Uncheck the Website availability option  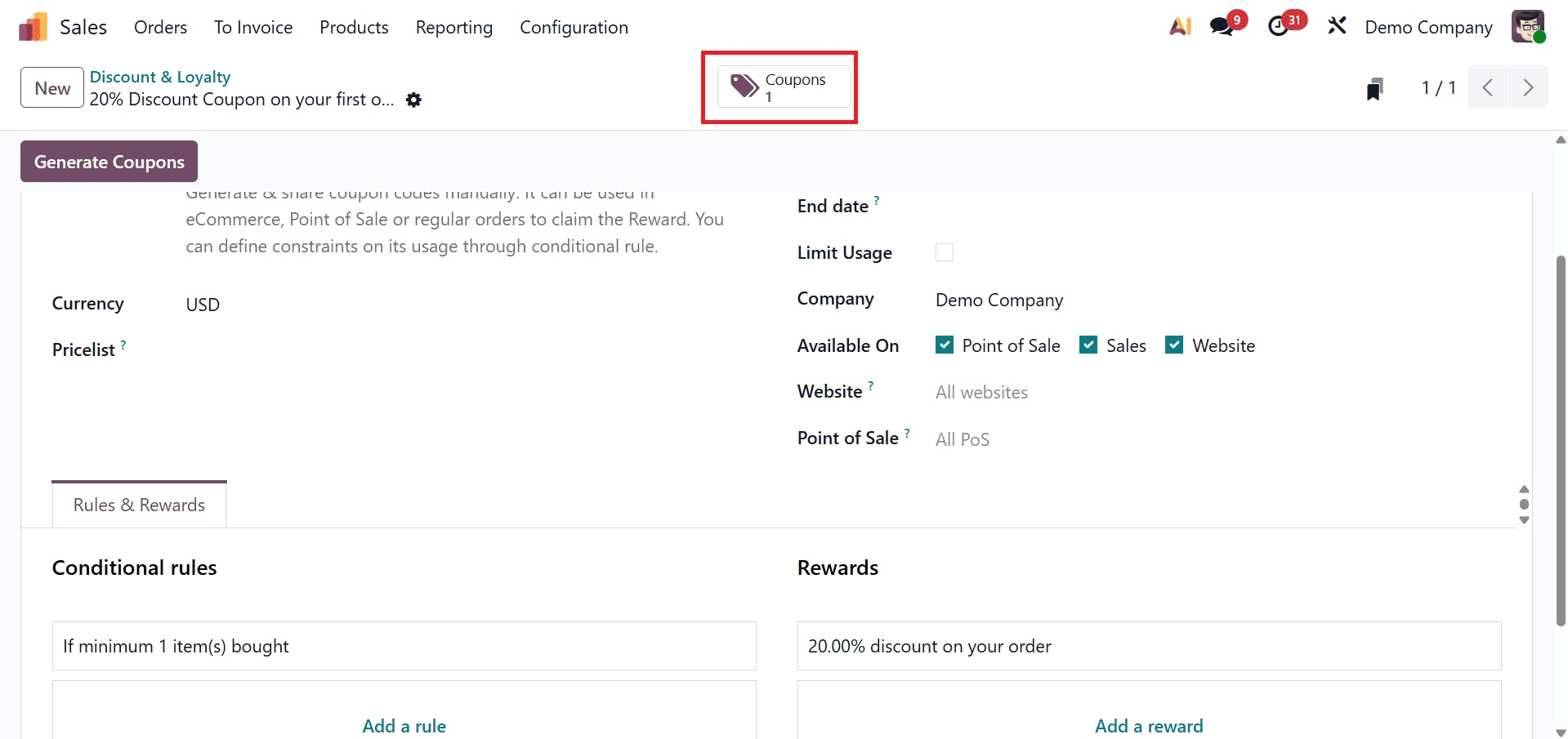point(1175,345)
